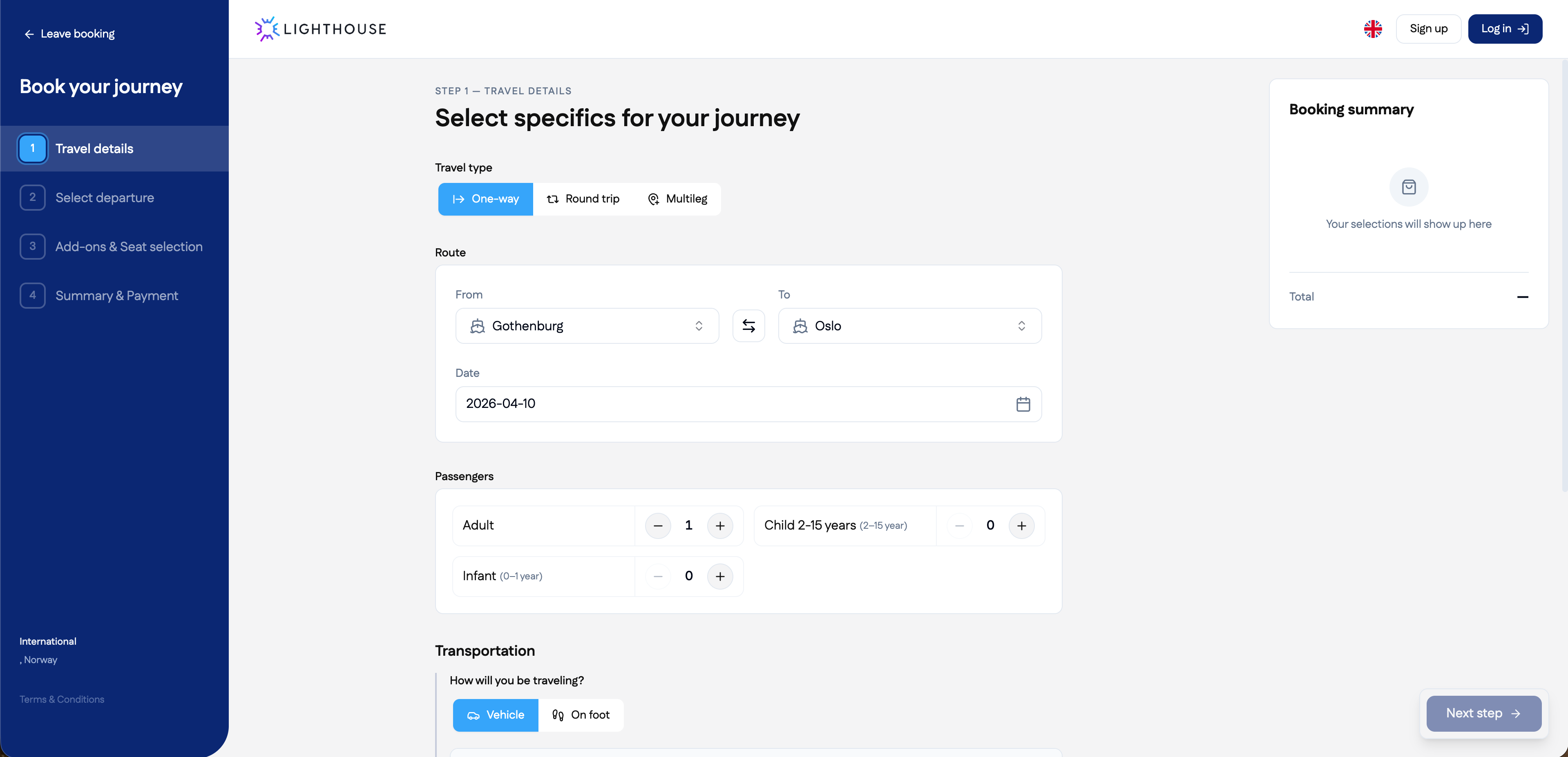Increase the Adult passenger count

point(719,526)
